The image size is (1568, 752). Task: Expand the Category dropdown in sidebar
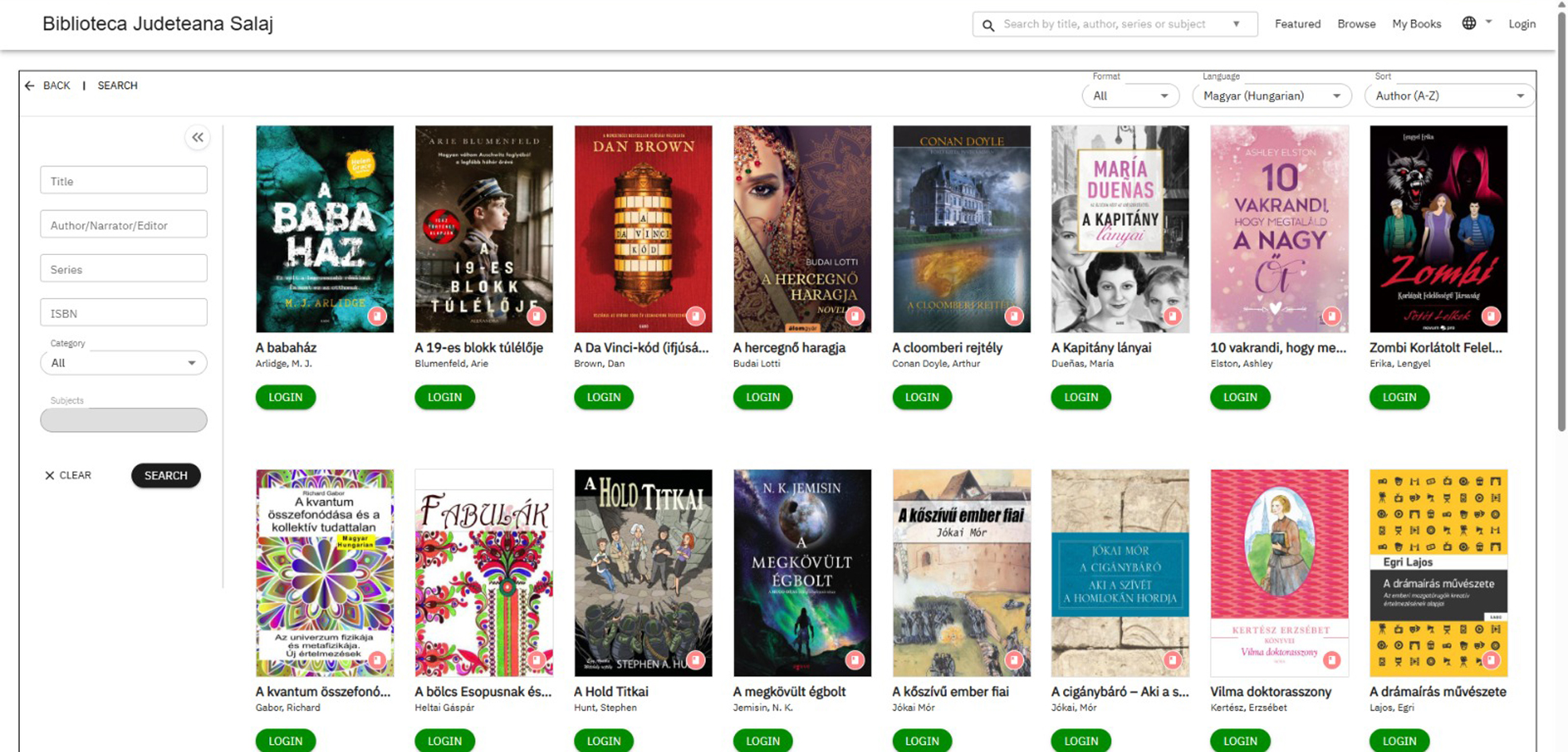123,363
